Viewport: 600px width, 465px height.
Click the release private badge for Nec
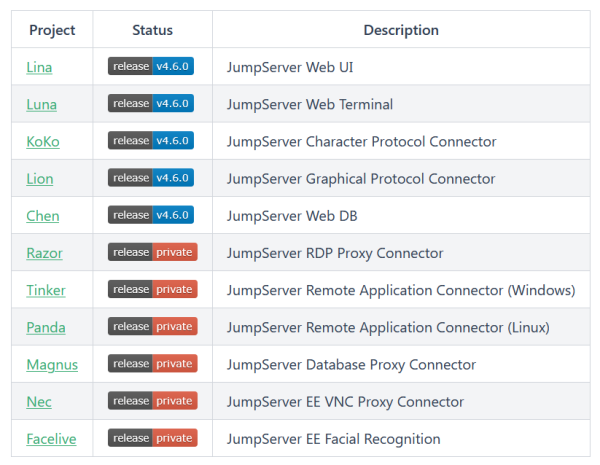153,400
